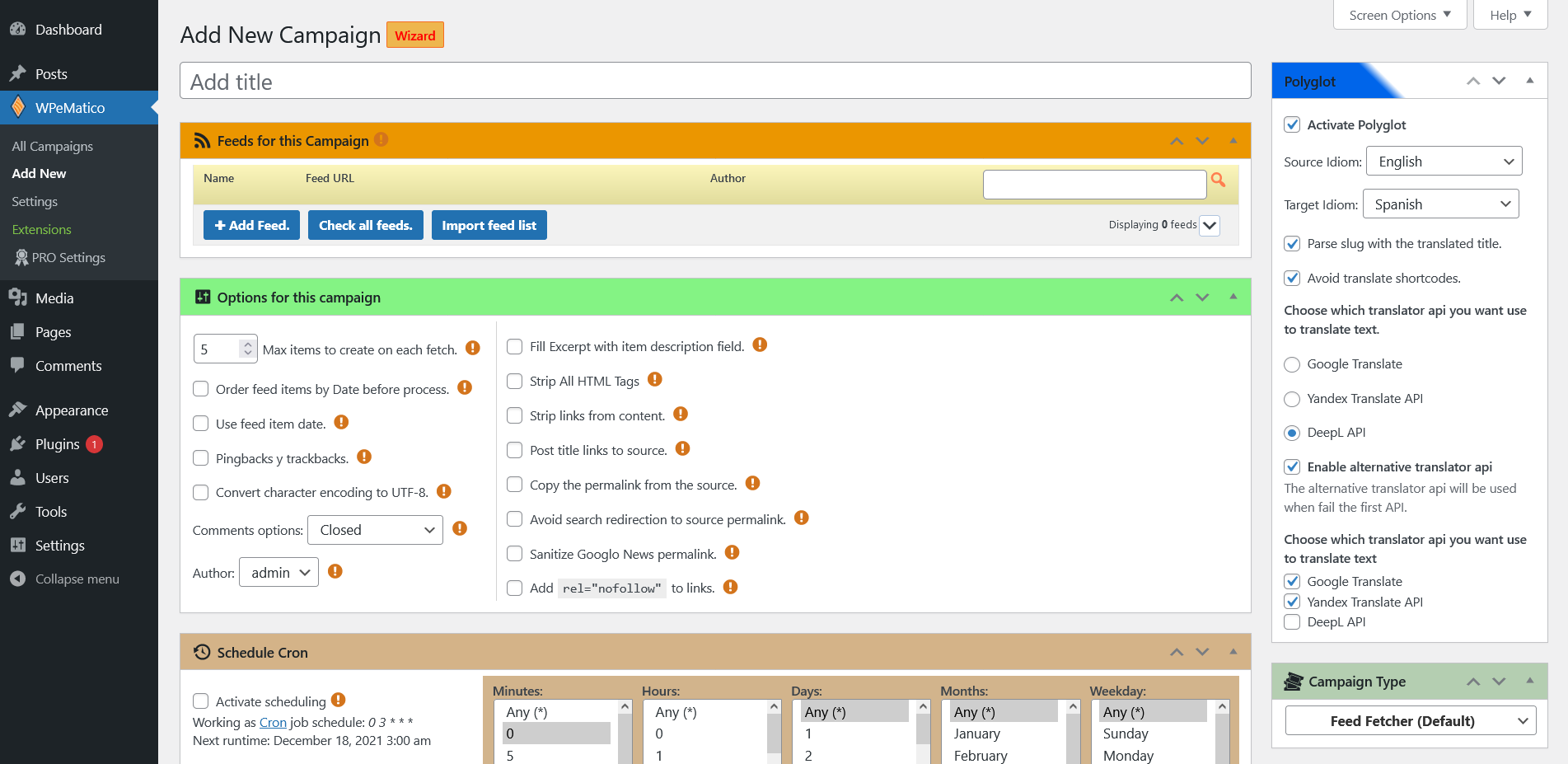Click Check all feeds button

click(366, 225)
